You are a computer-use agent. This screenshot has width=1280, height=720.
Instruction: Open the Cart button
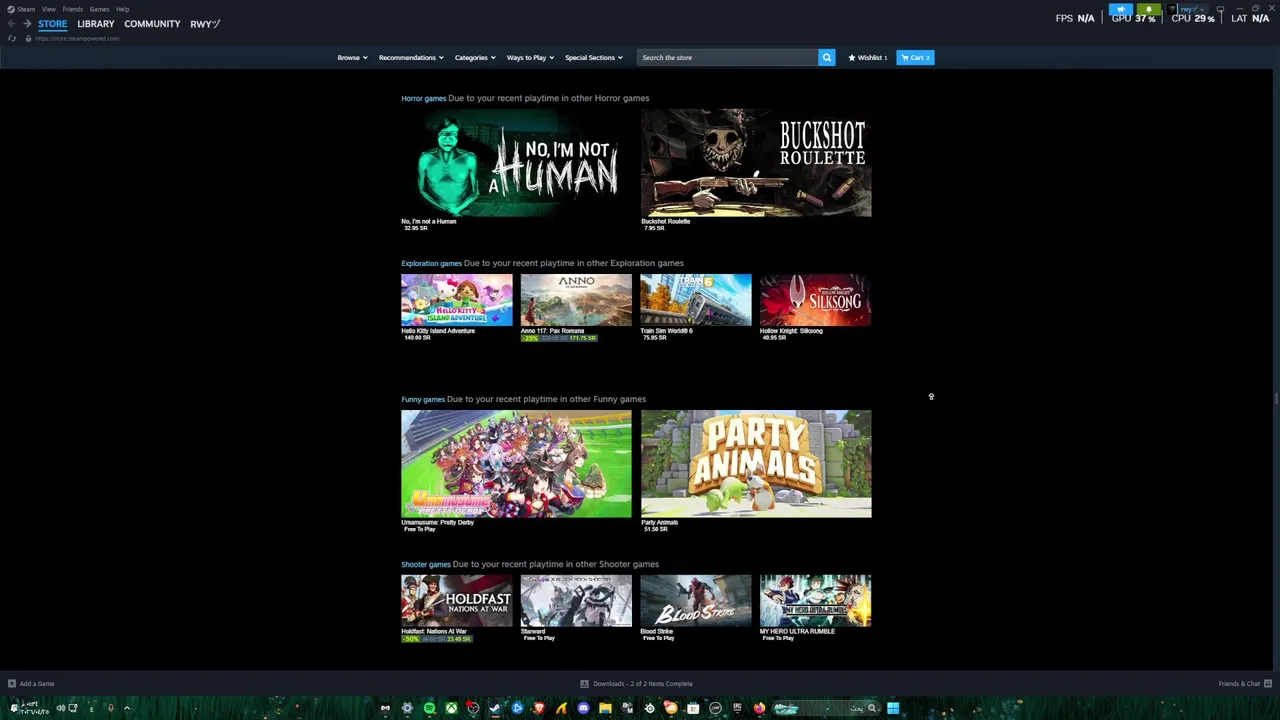915,57
